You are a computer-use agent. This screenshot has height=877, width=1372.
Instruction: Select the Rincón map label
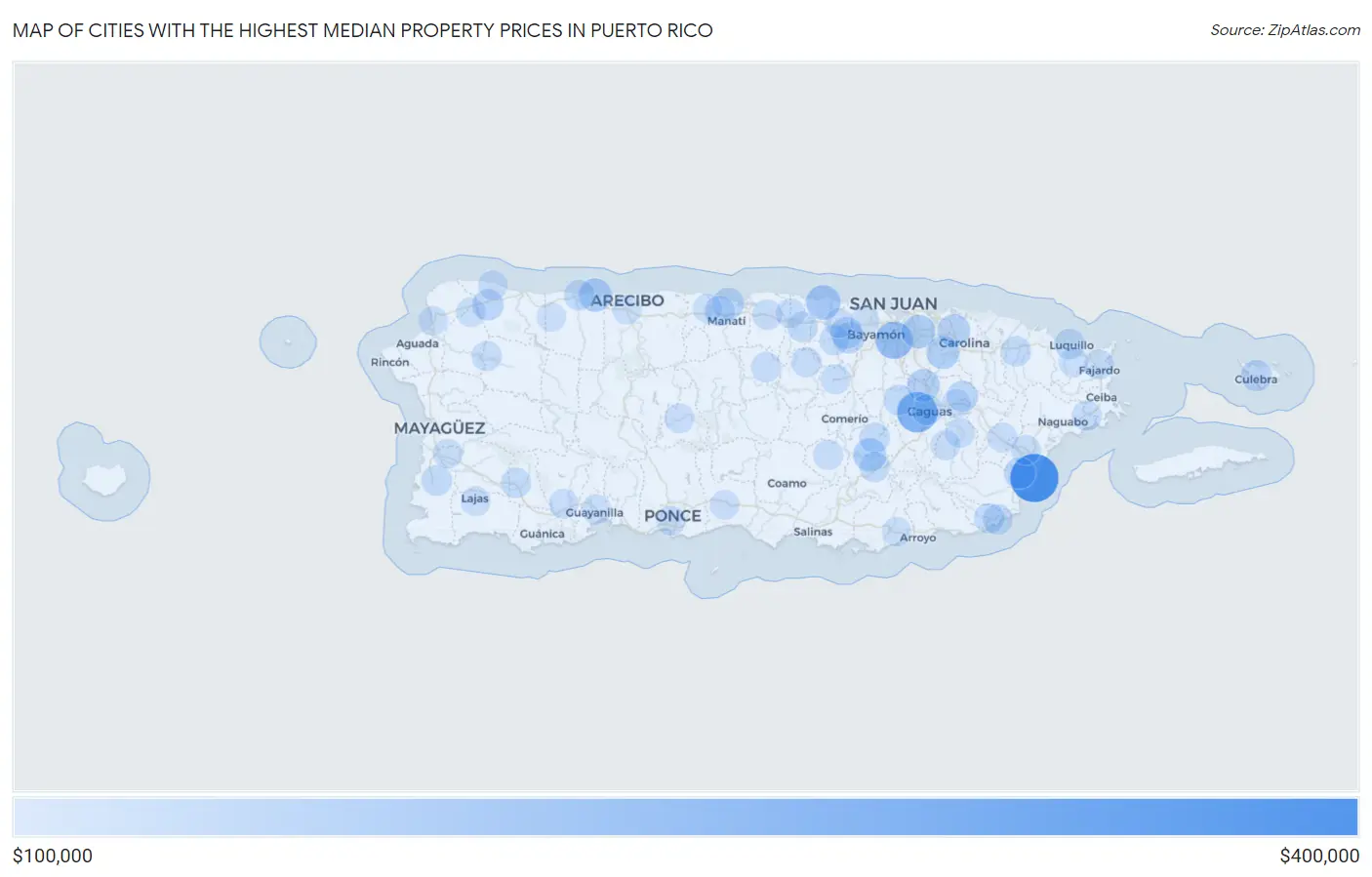point(390,362)
